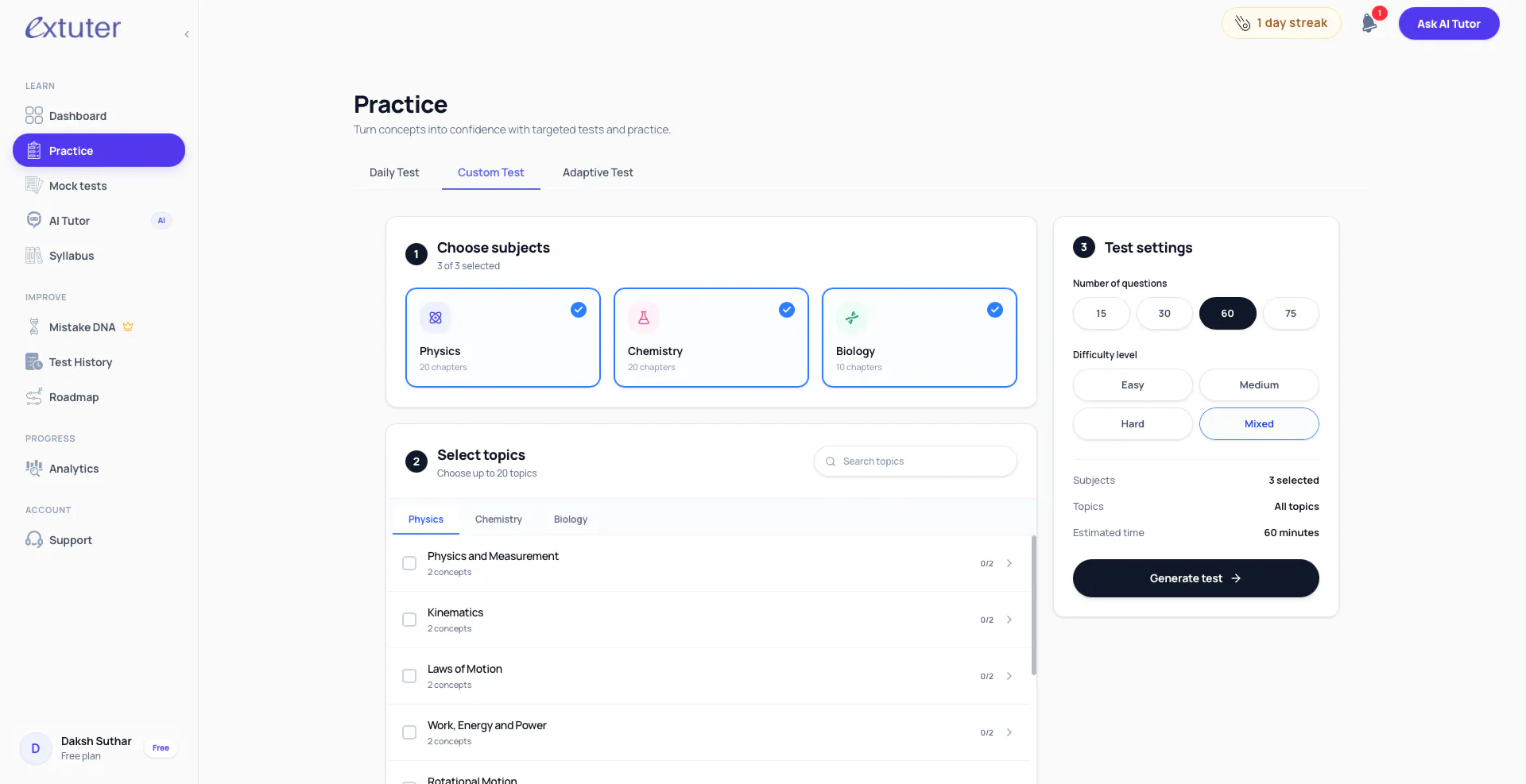The height and width of the screenshot is (784, 1526).
Task: Open Mock tests in the sidebar
Action: (x=99, y=186)
